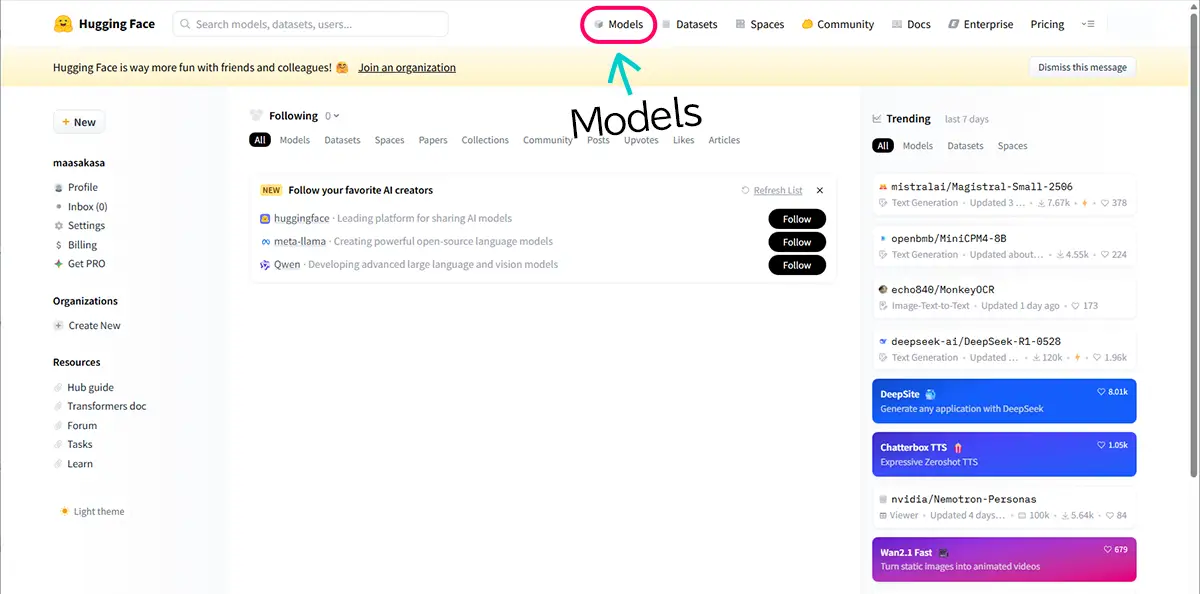Click the Billing card icon
This screenshot has width=1200, height=594.
point(59,245)
